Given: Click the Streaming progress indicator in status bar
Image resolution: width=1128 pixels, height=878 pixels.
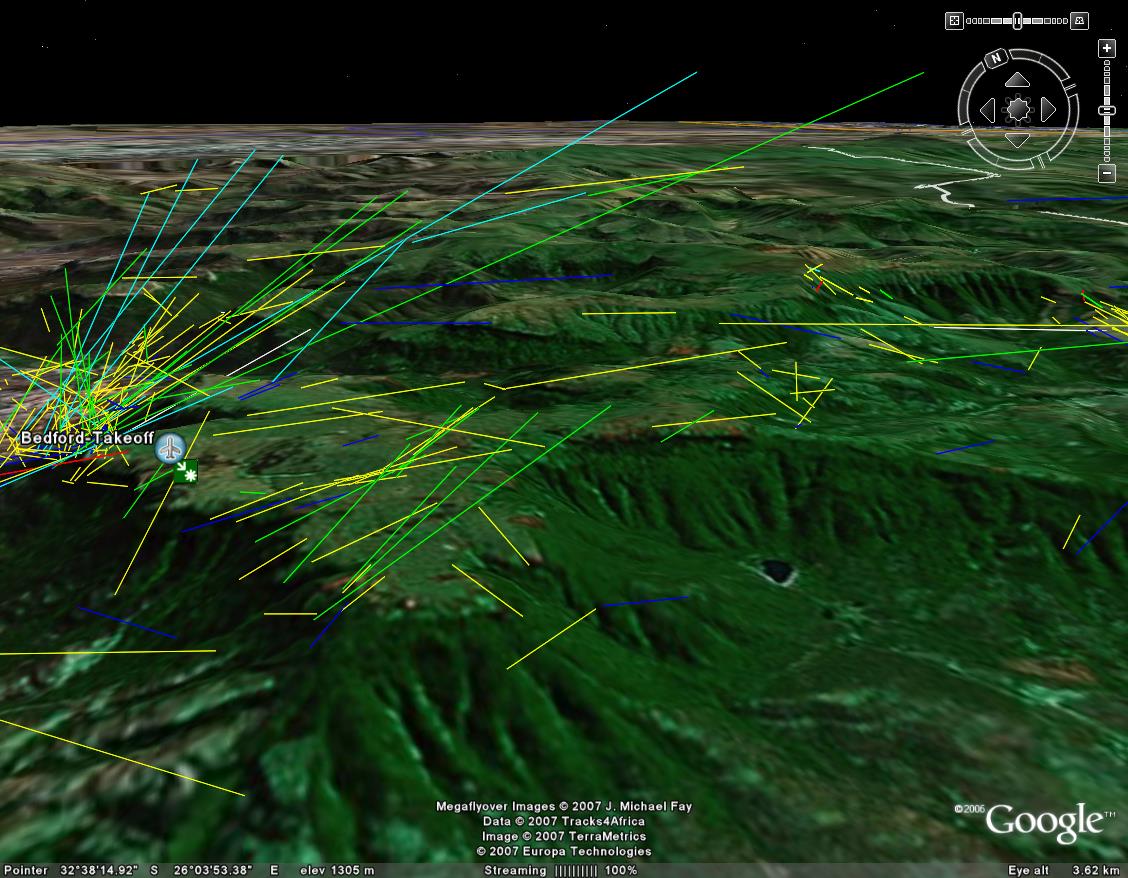Looking at the screenshot, I should (x=560, y=870).
